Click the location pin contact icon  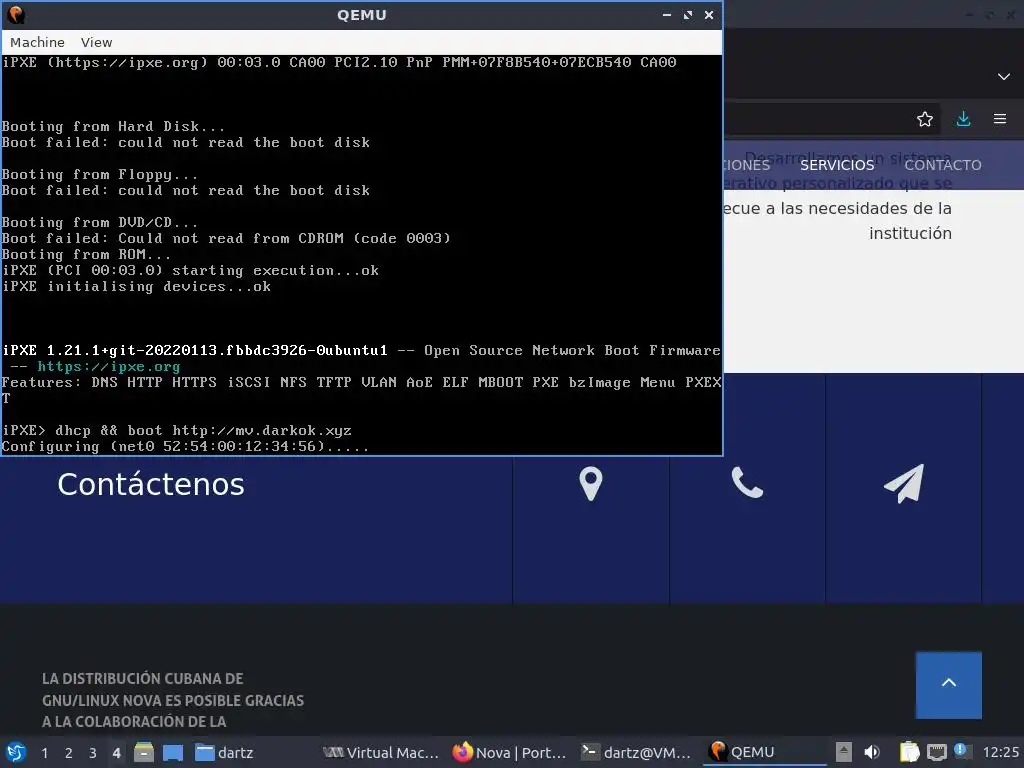click(590, 484)
